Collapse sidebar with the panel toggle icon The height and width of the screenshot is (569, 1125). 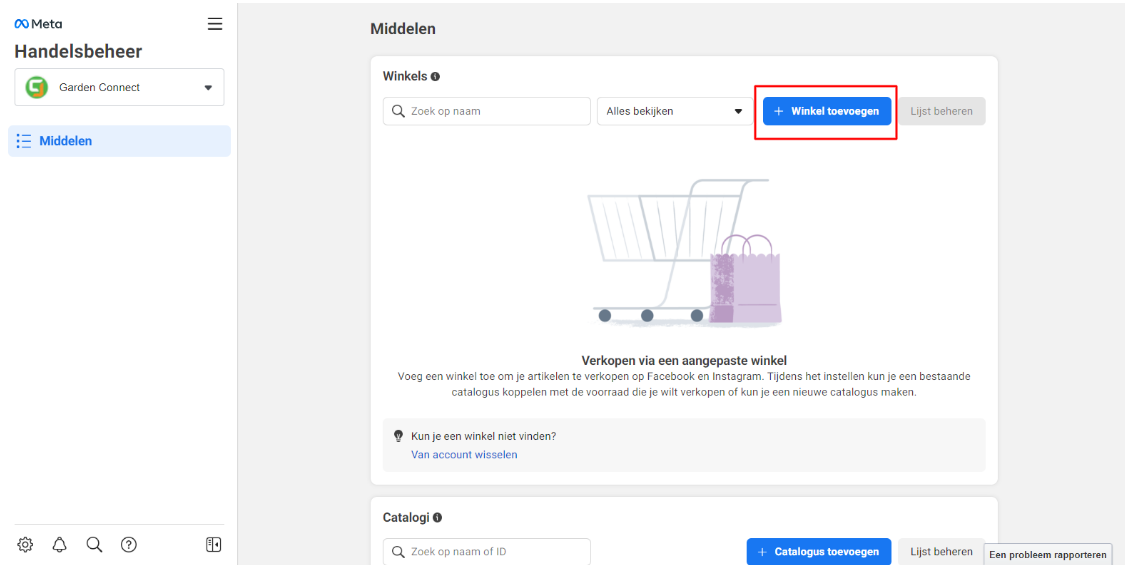(213, 545)
